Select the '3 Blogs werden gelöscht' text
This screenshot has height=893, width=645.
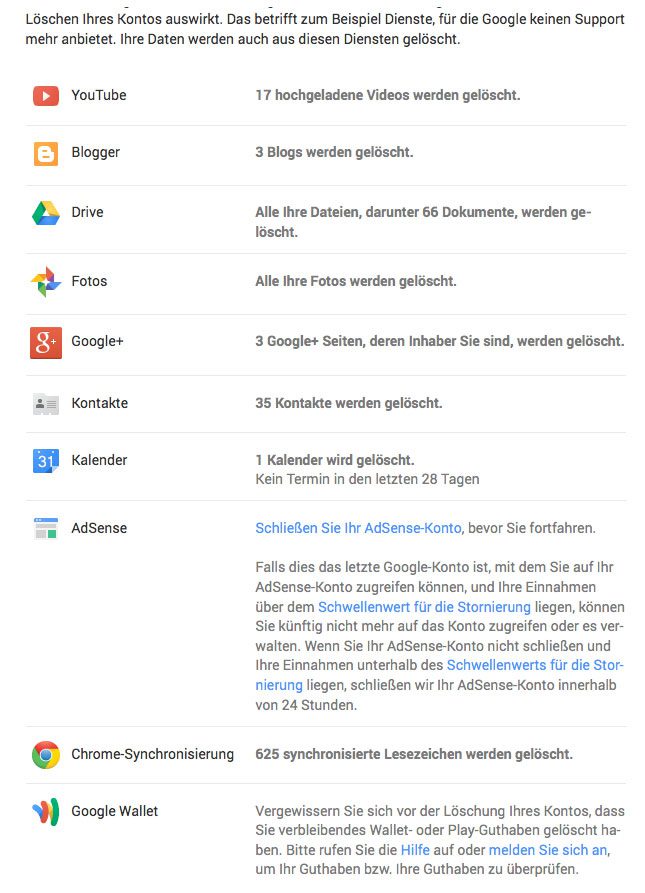(x=334, y=153)
